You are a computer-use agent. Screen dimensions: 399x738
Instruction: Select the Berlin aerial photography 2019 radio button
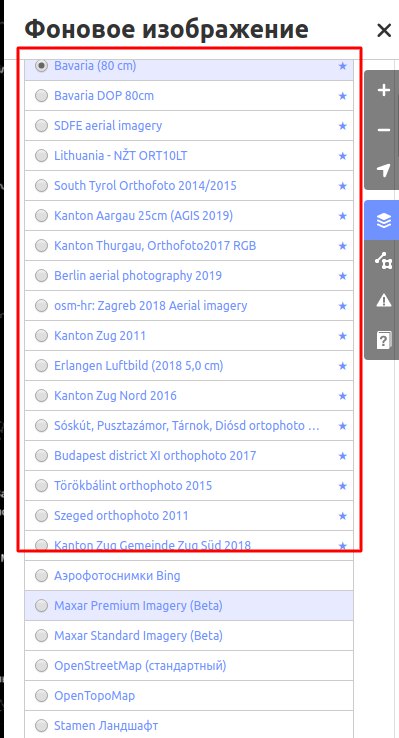tap(41, 276)
